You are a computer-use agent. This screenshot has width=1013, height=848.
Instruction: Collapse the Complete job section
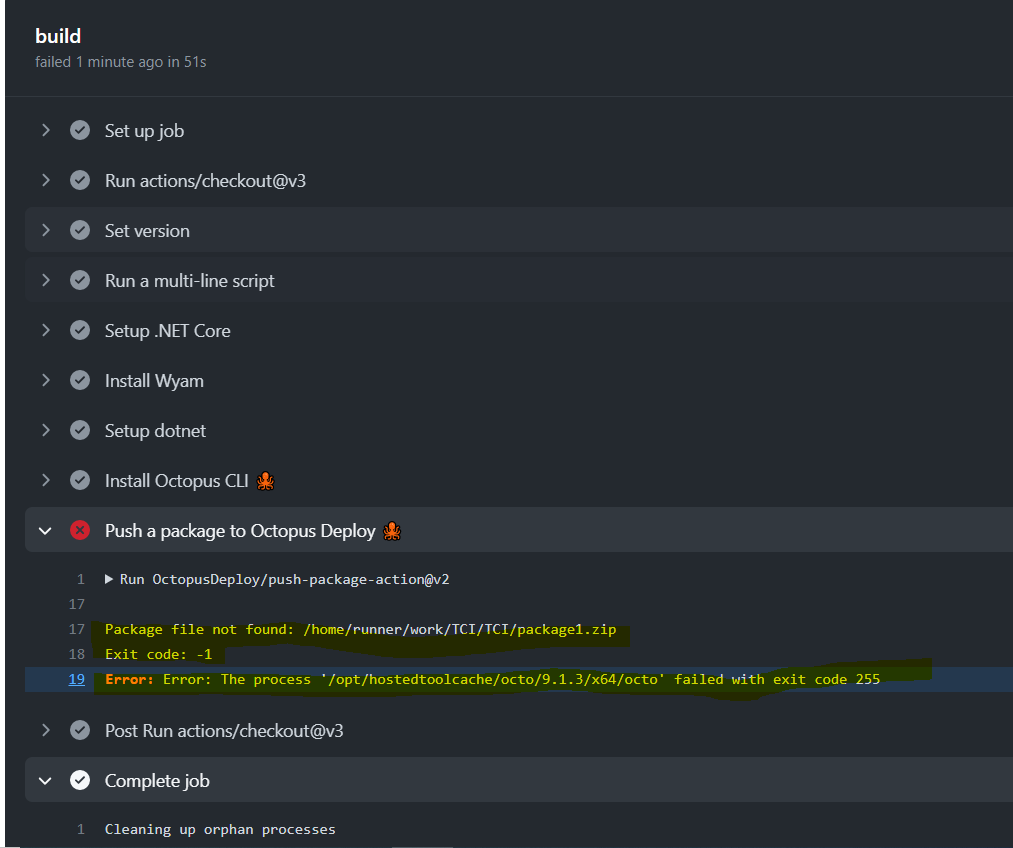[45, 780]
